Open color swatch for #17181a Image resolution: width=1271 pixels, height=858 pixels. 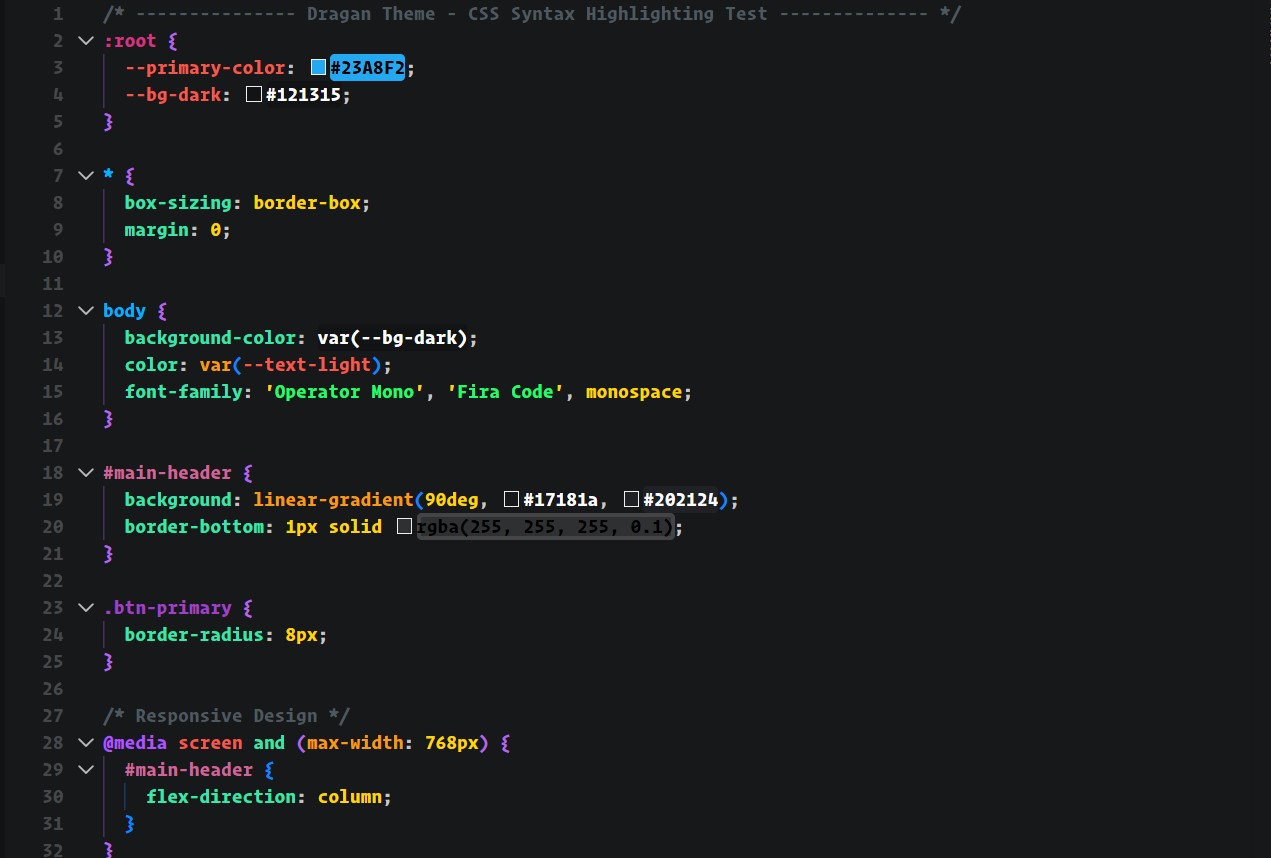point(512,500)
